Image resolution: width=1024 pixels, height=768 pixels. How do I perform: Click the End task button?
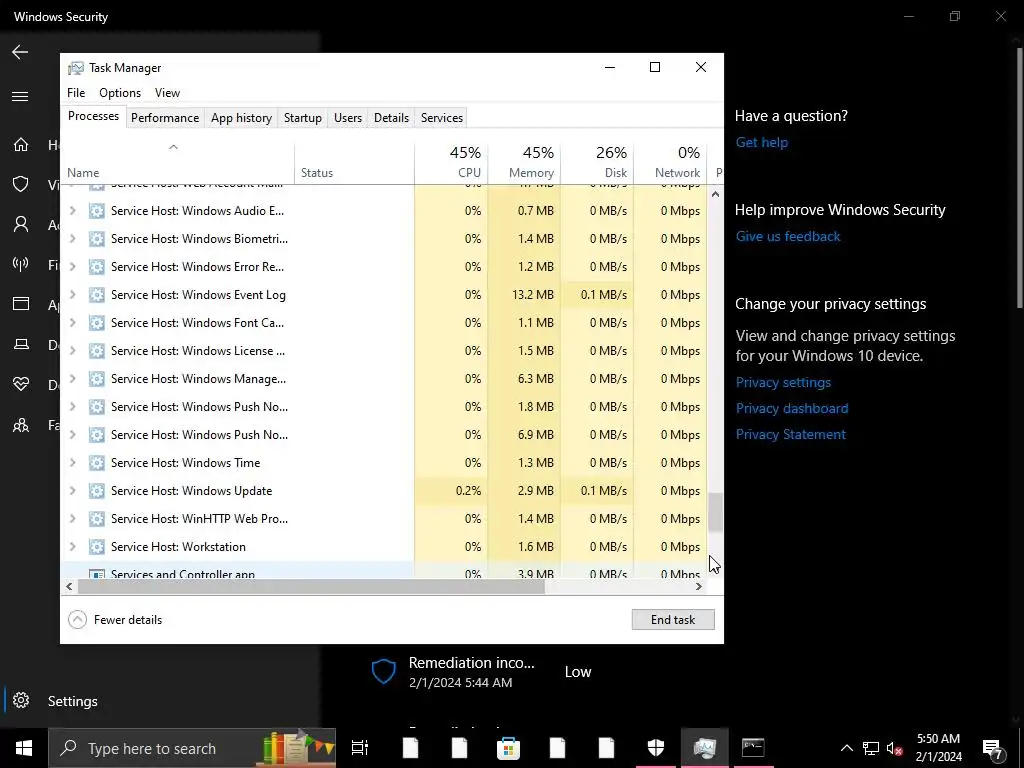pyautogui.click(x=673, y=620)
